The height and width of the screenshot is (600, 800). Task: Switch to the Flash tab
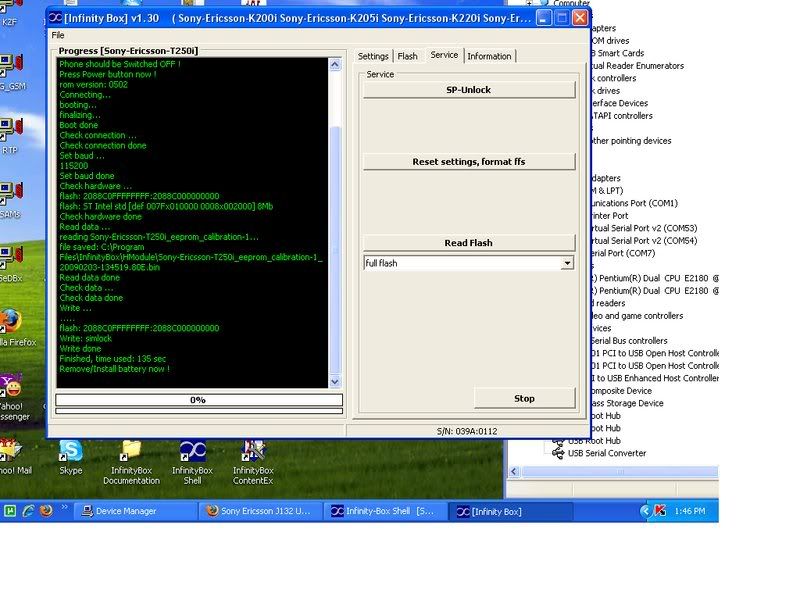tap(407, 56)
